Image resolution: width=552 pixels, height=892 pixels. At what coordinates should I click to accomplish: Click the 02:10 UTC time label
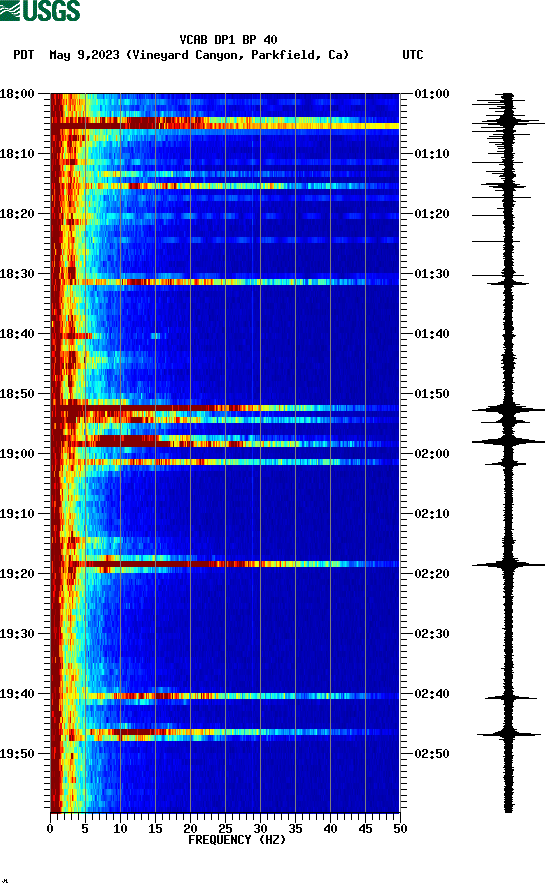click(432, 514)
